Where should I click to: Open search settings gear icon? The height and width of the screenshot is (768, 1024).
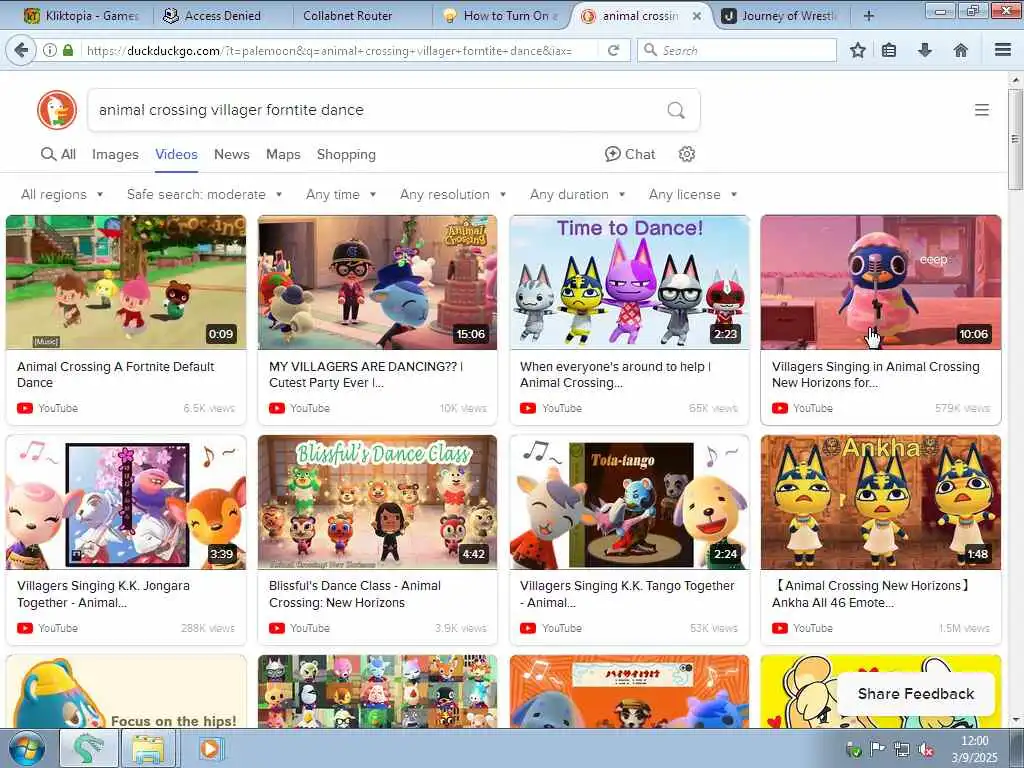pos(686,154)
